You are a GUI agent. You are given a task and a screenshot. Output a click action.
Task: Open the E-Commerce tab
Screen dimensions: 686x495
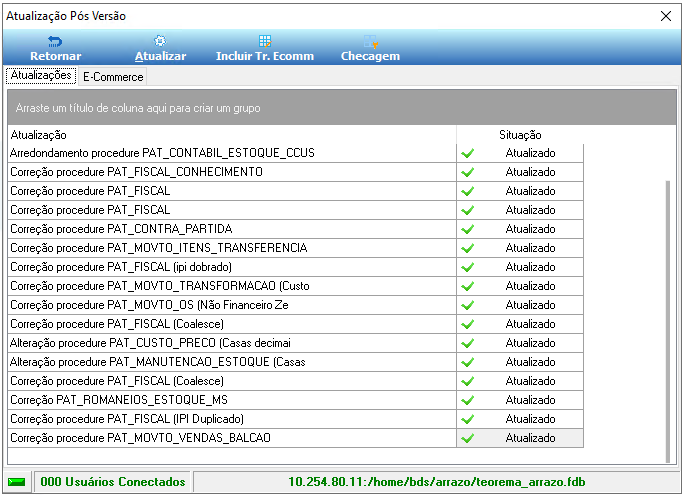[x=113, y=77]
